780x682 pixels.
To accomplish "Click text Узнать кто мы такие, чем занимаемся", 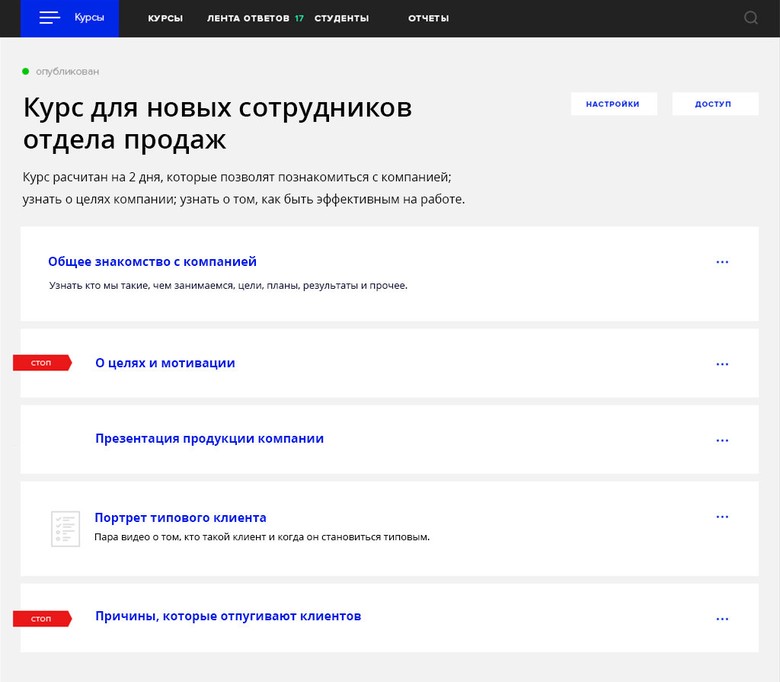I will 228,286.
